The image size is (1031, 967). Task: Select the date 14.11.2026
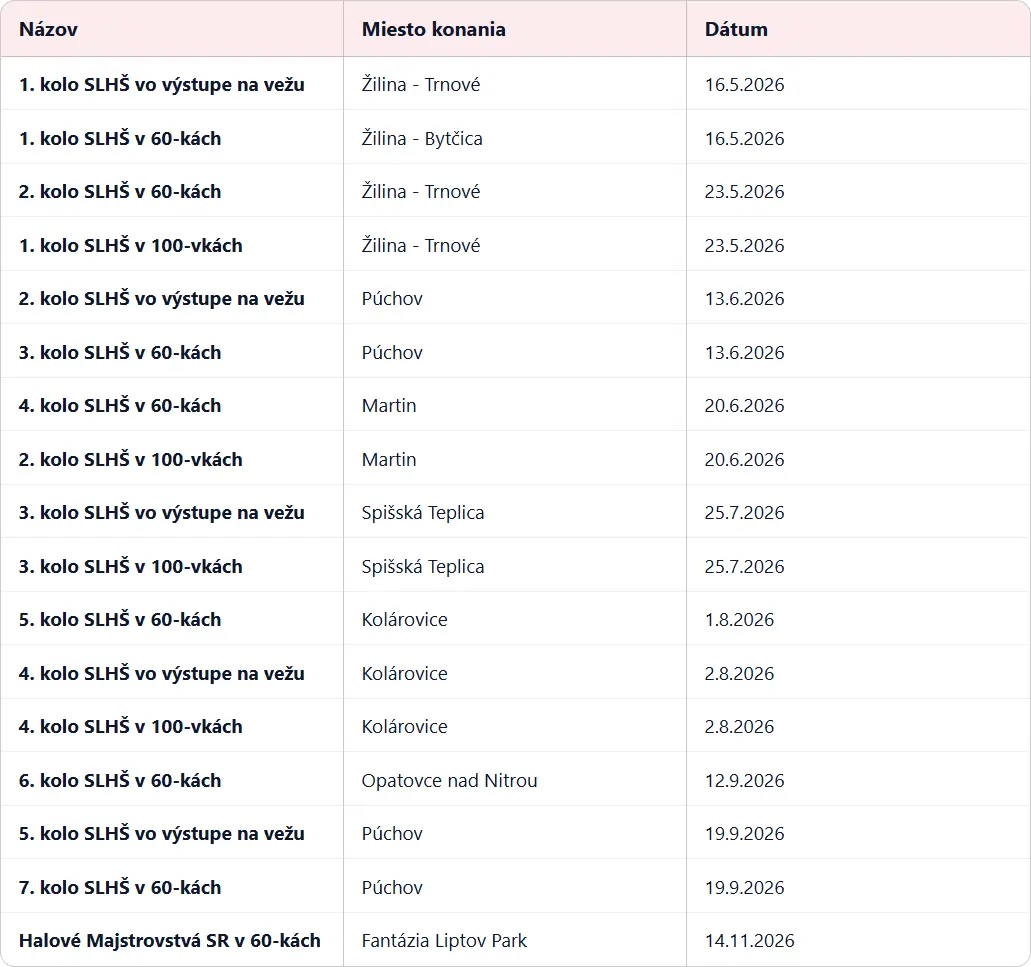(x=749, y=941)
